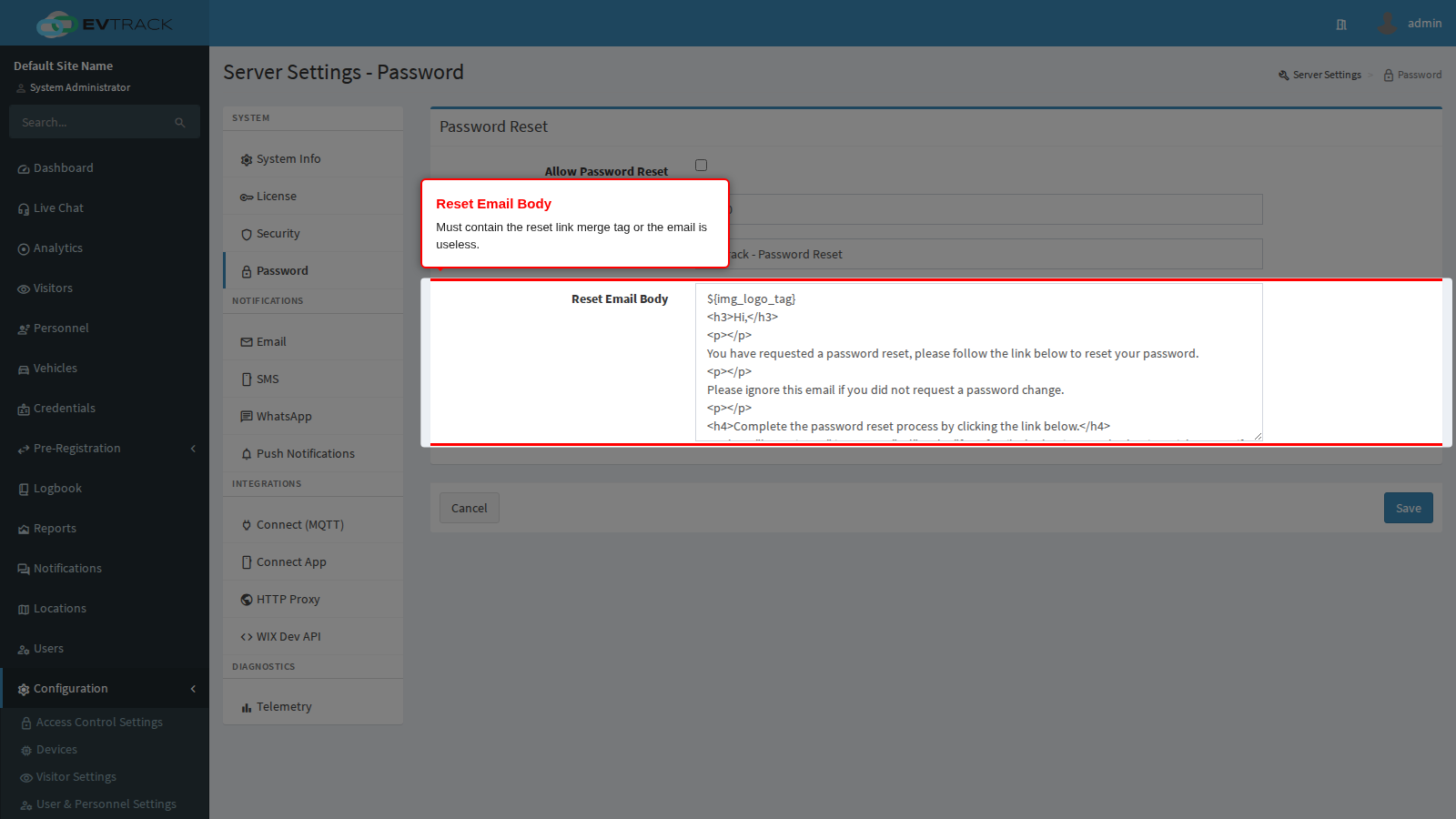Click the top bar panel icon beside admin
Viewport: 1456px width, 819px height.
click(1341, 25)
